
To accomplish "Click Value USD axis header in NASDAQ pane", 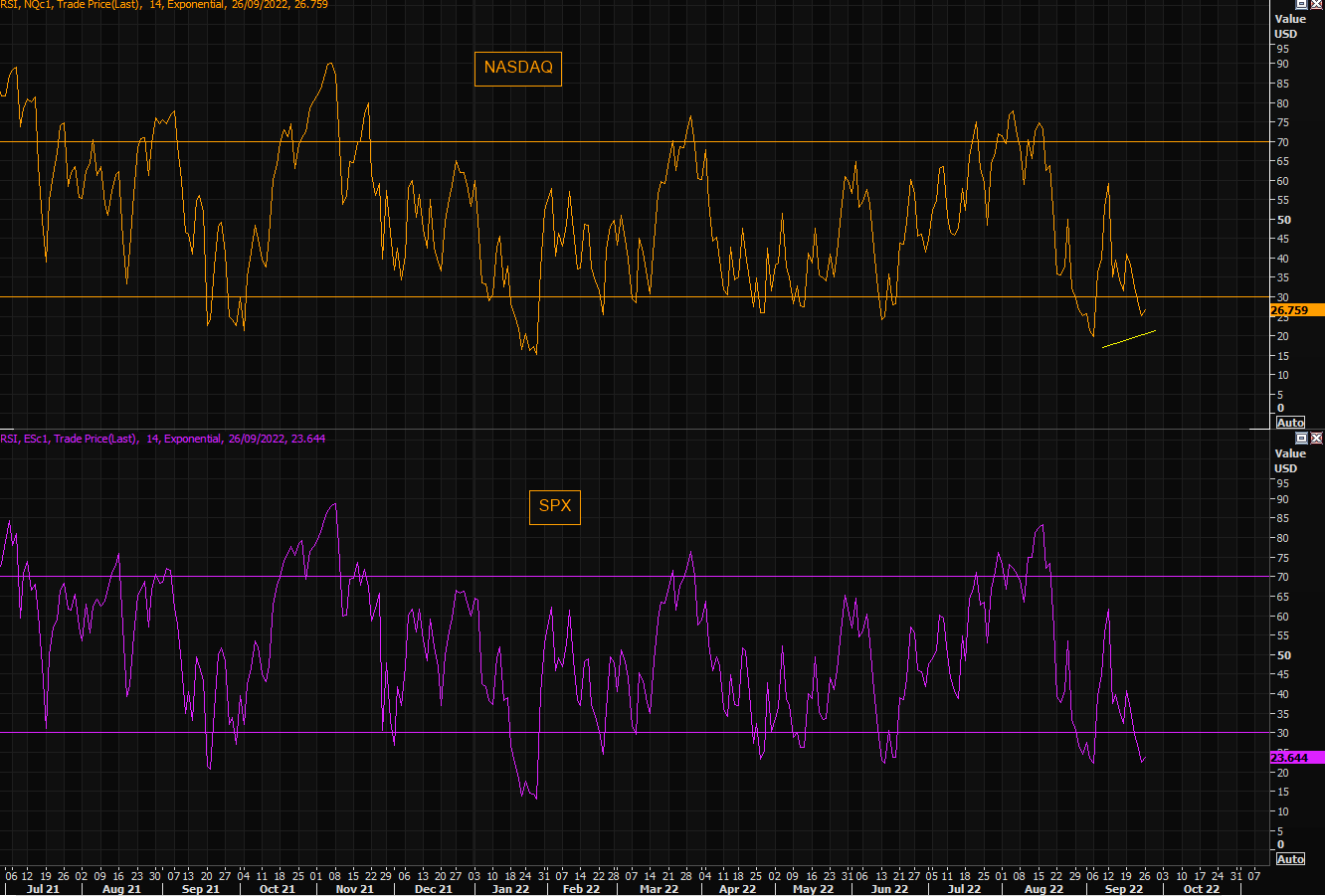I will [x=1290, y=26].
